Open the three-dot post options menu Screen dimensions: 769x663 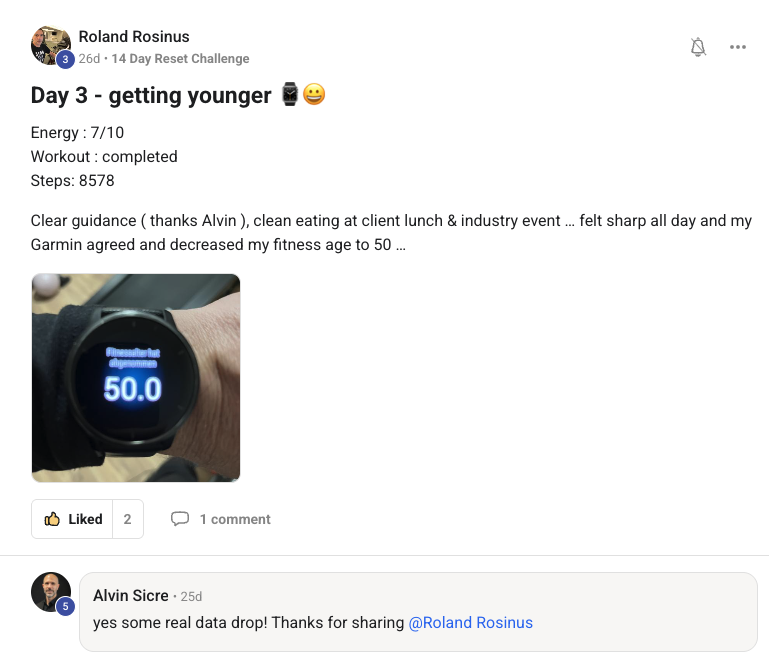coord(738,47)
